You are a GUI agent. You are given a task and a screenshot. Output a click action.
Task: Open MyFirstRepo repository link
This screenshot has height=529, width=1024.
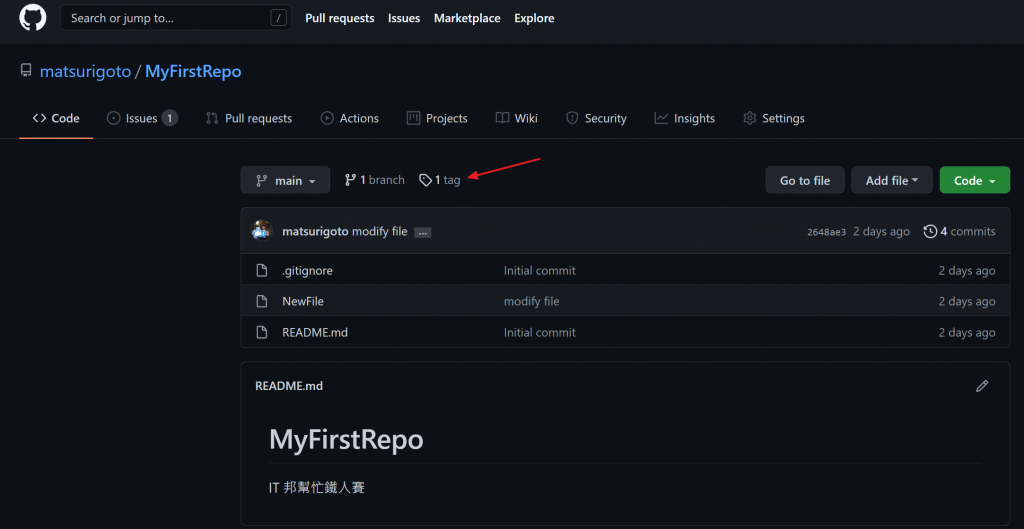point(193,71)
